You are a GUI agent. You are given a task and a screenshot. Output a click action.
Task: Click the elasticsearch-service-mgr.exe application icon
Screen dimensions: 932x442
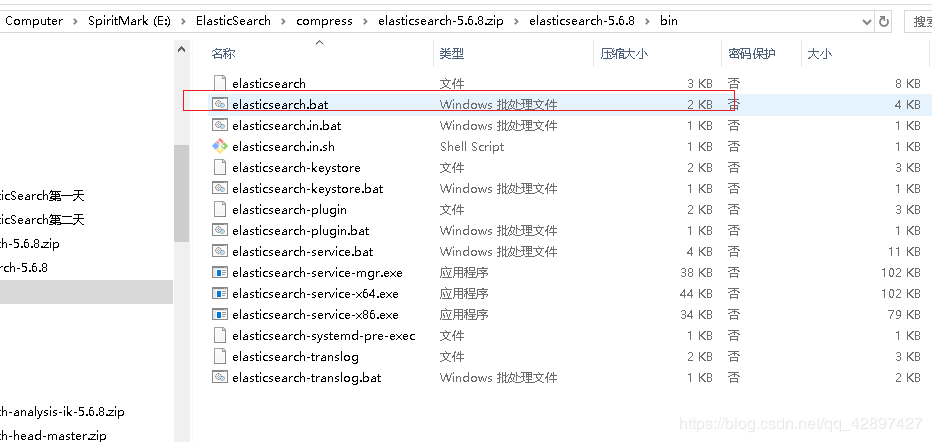click(220, 273)
